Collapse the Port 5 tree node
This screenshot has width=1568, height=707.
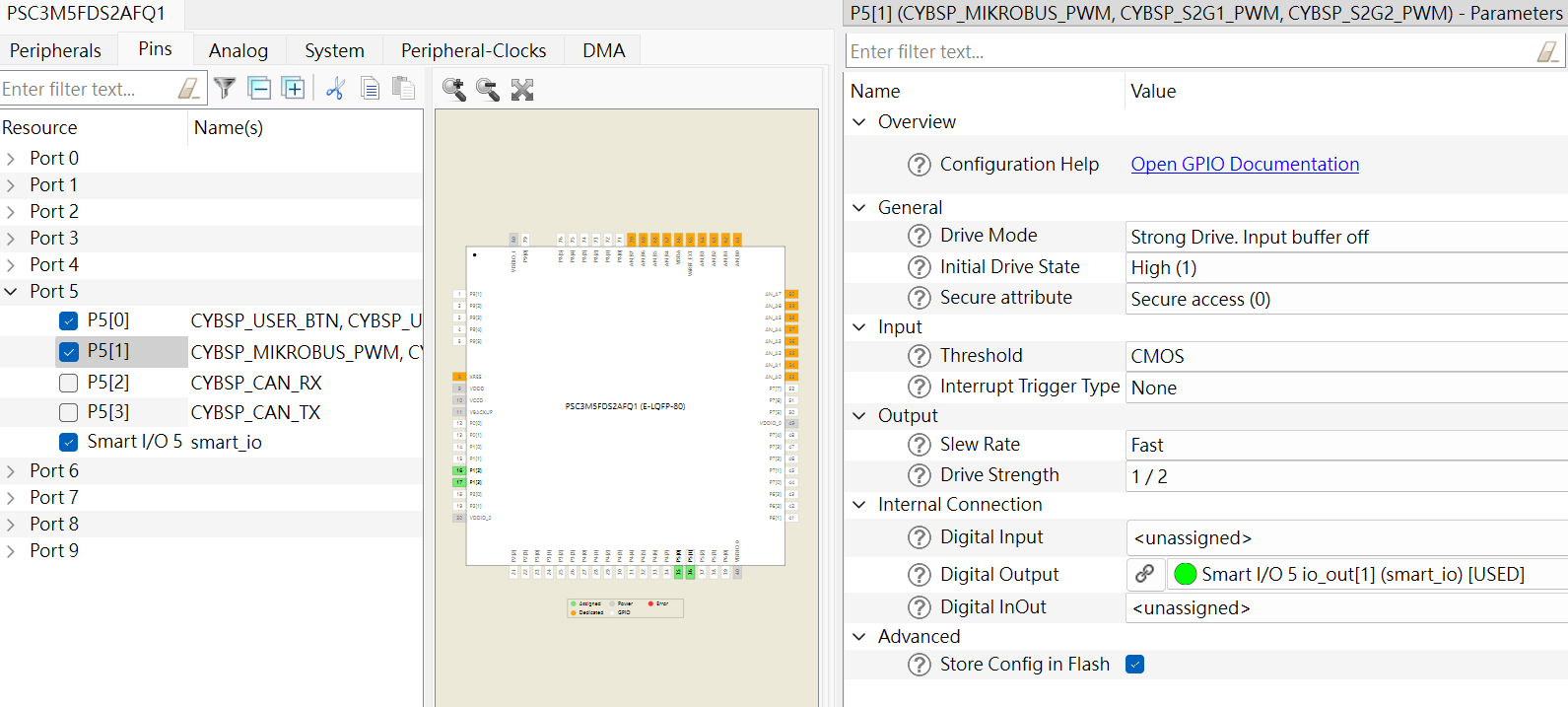click(11, 292)
